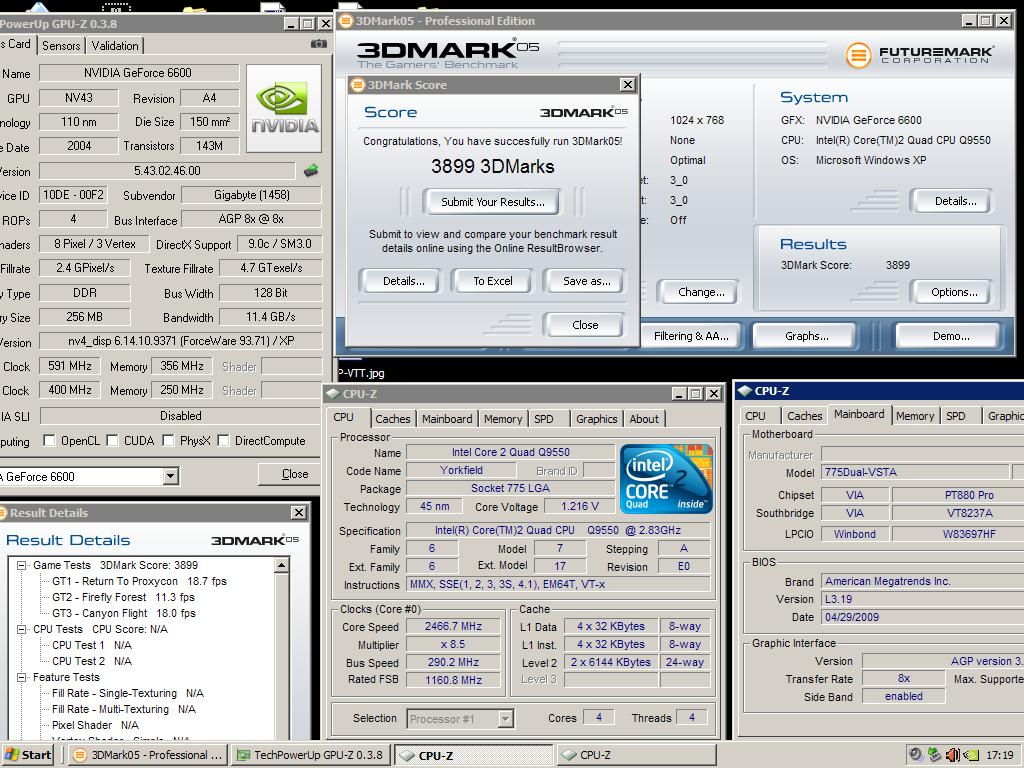The height and width of the screenshot is (768, 1024).
Task: Click the BIOS save chip icon in GPU-Z
Action: point(312,171)
